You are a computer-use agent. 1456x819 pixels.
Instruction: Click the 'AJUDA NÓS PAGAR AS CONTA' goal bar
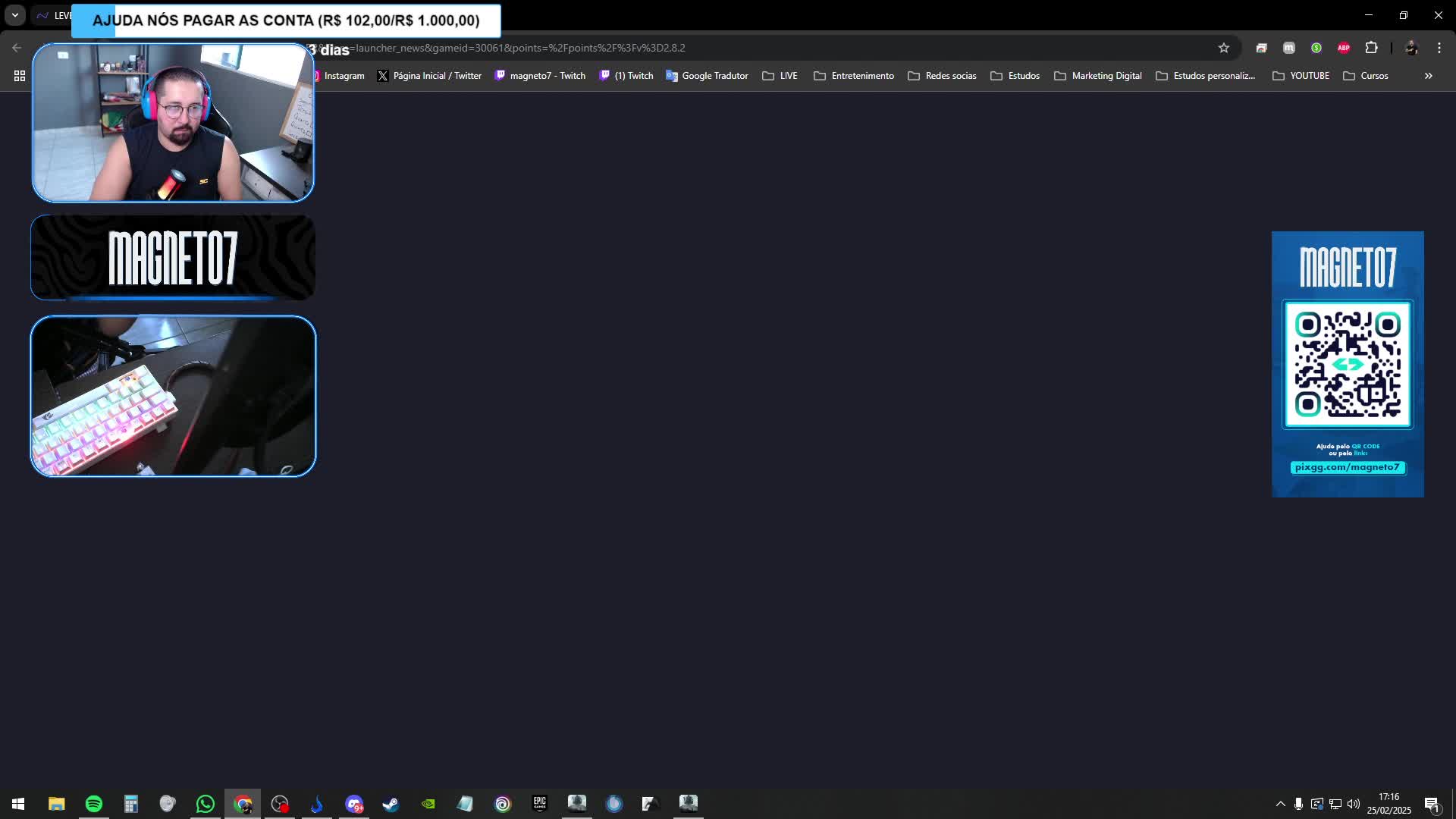[x=286, y=20]
